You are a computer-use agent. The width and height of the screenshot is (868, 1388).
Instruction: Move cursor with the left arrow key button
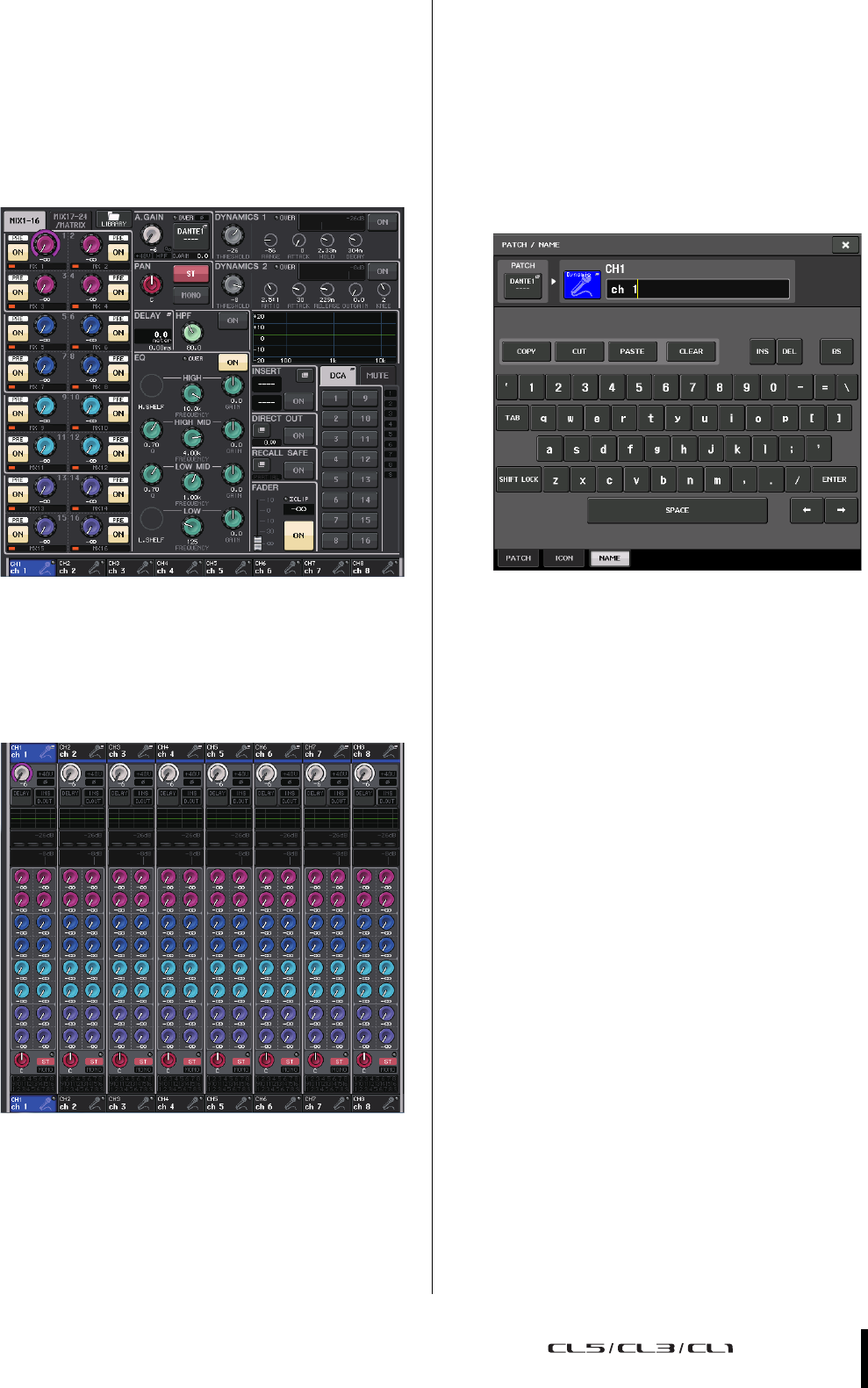pos(806,510)
